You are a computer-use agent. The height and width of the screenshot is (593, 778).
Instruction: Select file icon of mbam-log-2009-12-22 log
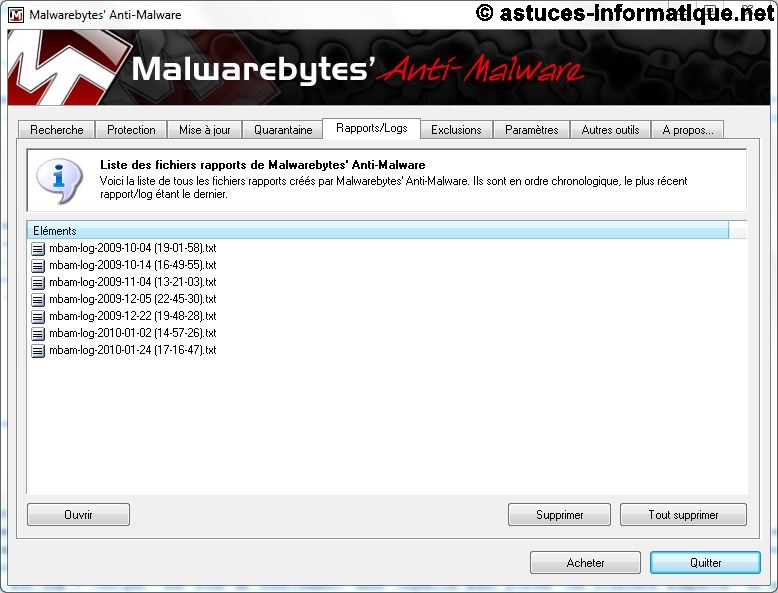pos(38,317)
